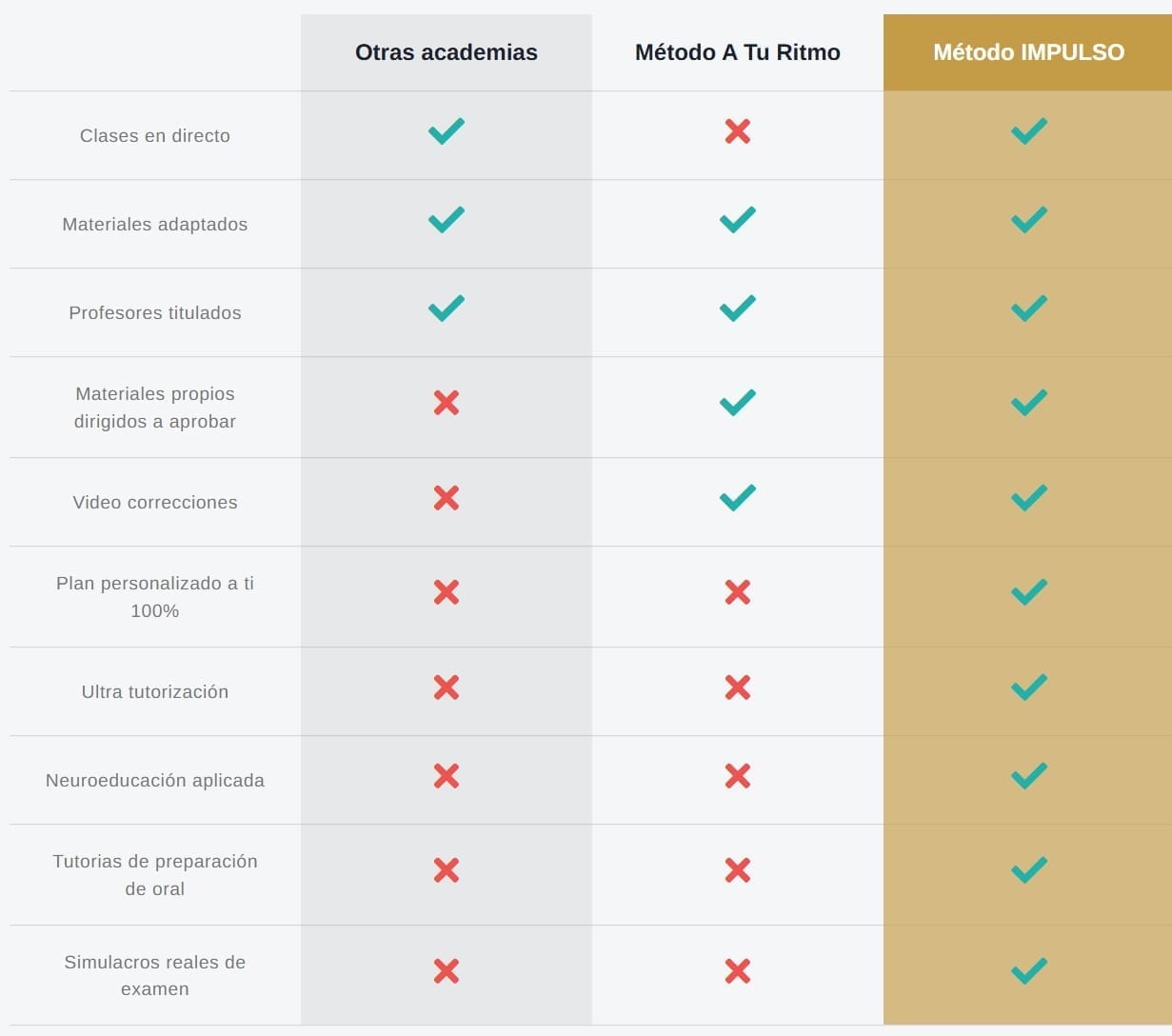Click the IMPULSO checkmark for Tutorias de preparación de oral
Viewport: 1172px width, 1036px height.
pyautogui.click(x=1028, y=869)
